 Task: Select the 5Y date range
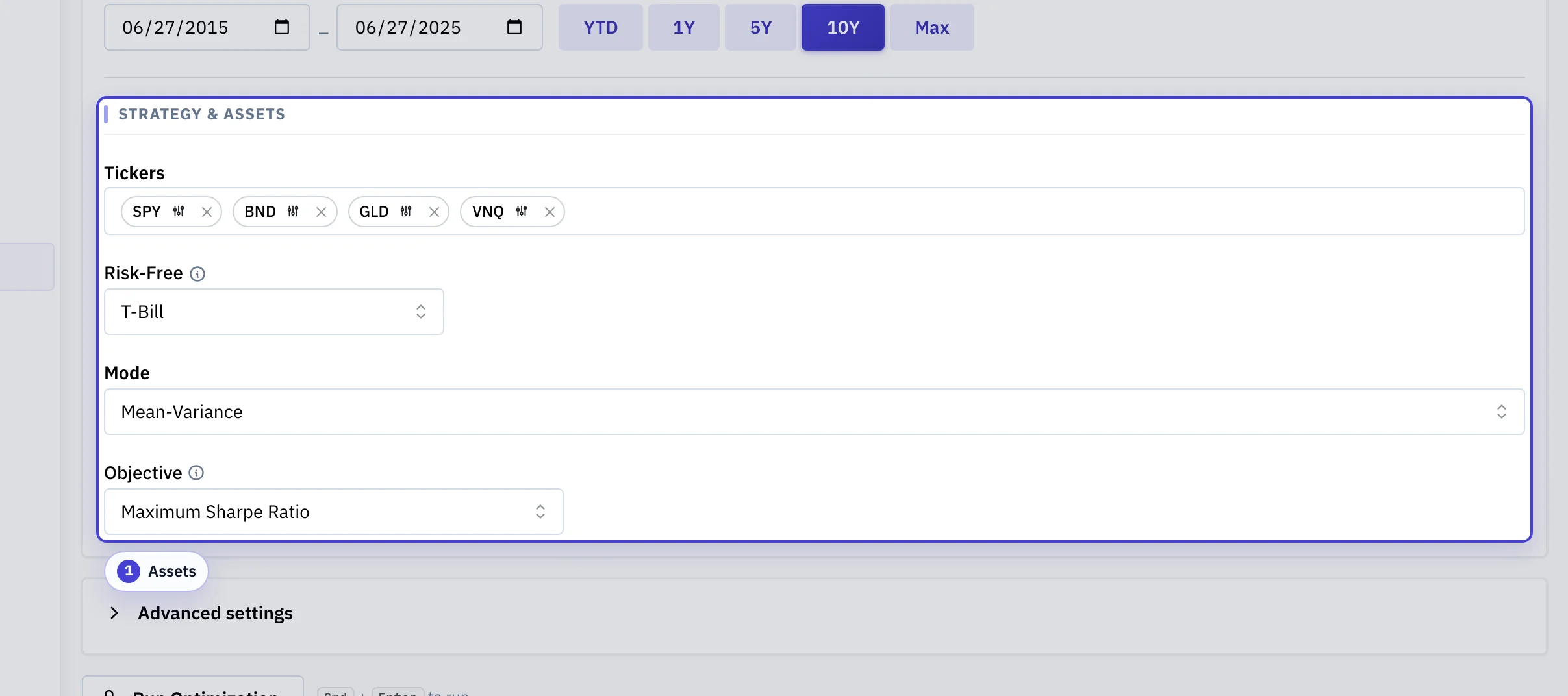coord(761,27)
